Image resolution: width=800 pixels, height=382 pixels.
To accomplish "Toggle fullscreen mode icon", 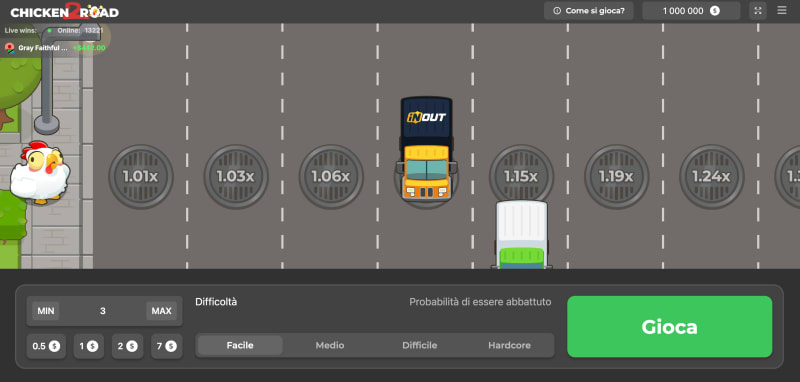I will (758, 11).
